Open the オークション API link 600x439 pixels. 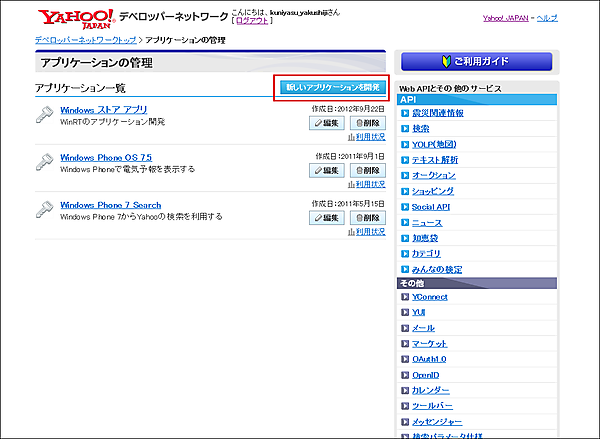point(434,176)
